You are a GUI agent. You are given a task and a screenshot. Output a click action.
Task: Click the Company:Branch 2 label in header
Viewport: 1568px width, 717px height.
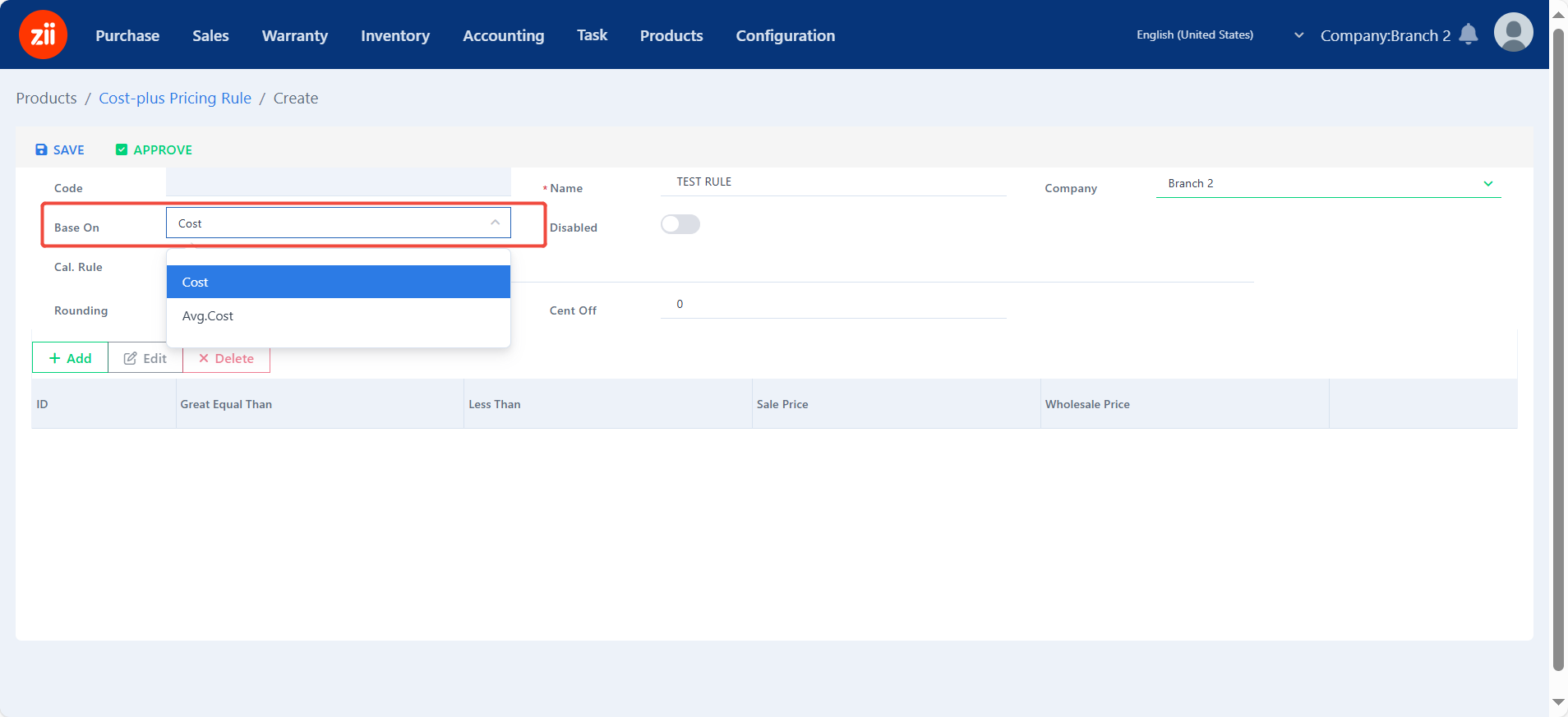pos(1386,35)
